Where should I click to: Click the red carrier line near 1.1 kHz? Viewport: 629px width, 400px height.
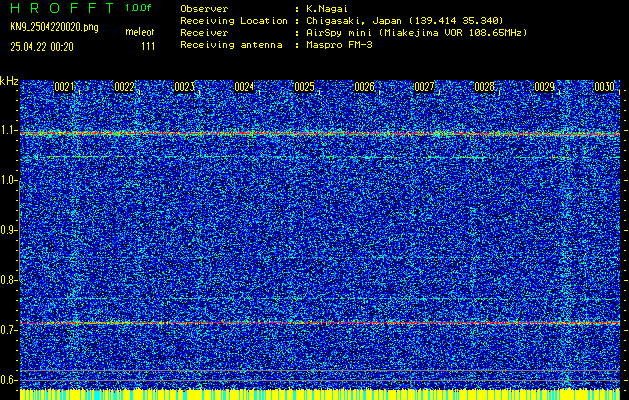(x=320, y=134)
